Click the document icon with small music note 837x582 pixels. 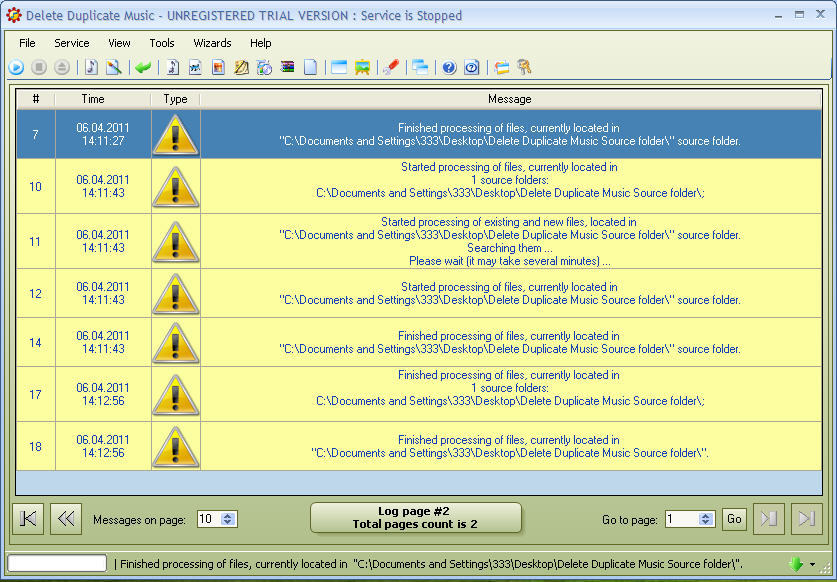pos(172,67)
